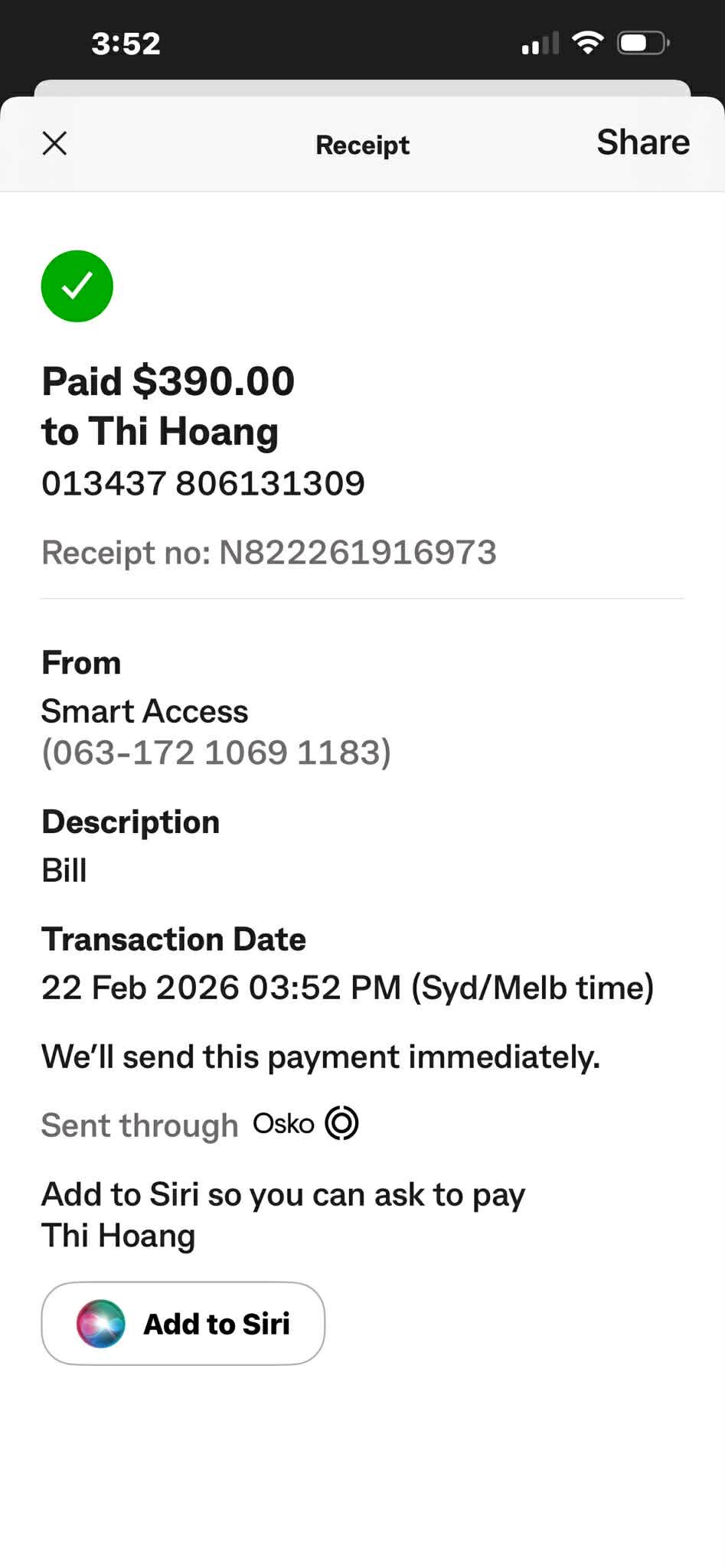Close the receipt with the X icon
This screenshot has width=725, height=1568.
point(54,143)
